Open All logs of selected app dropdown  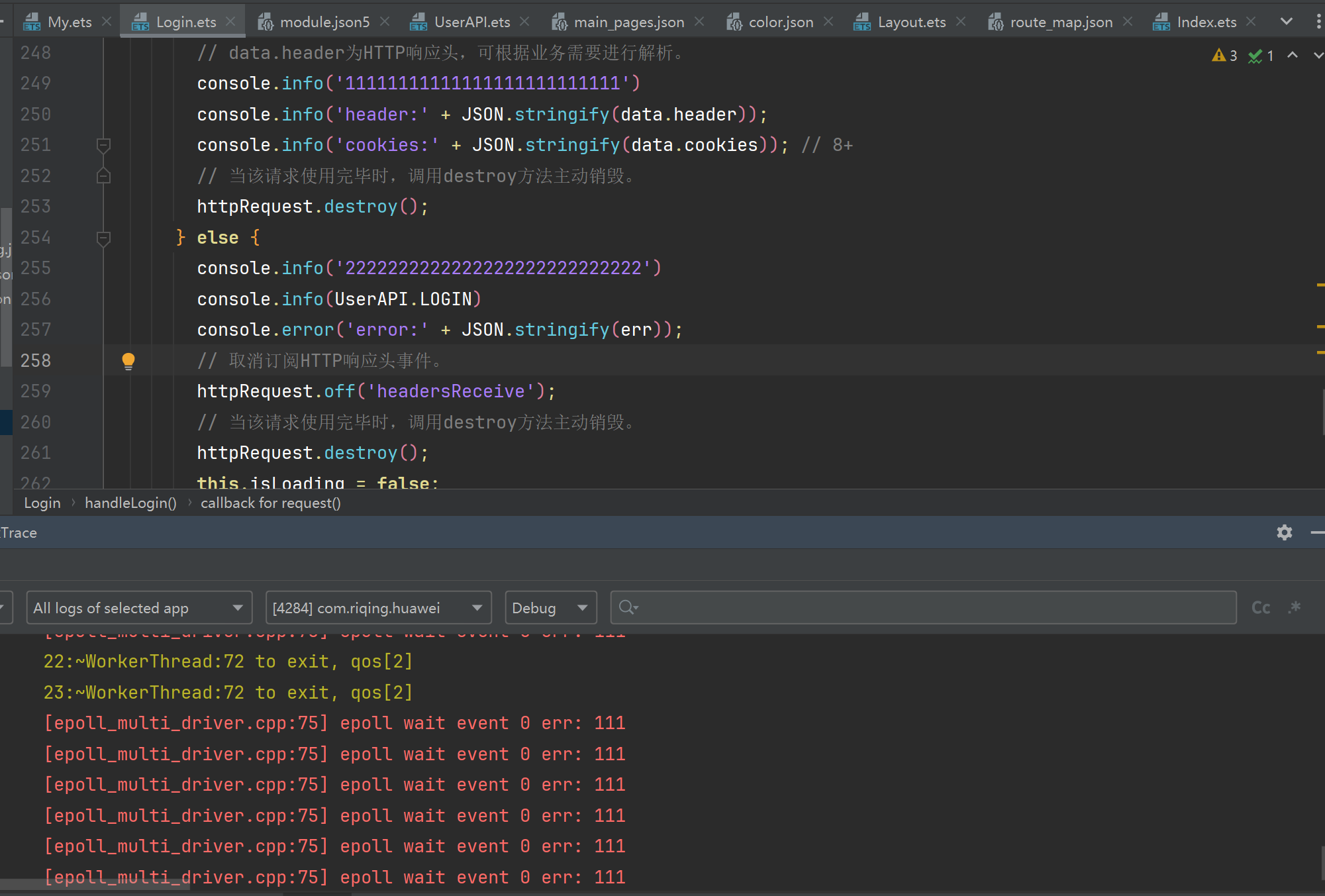pos(139,608)
